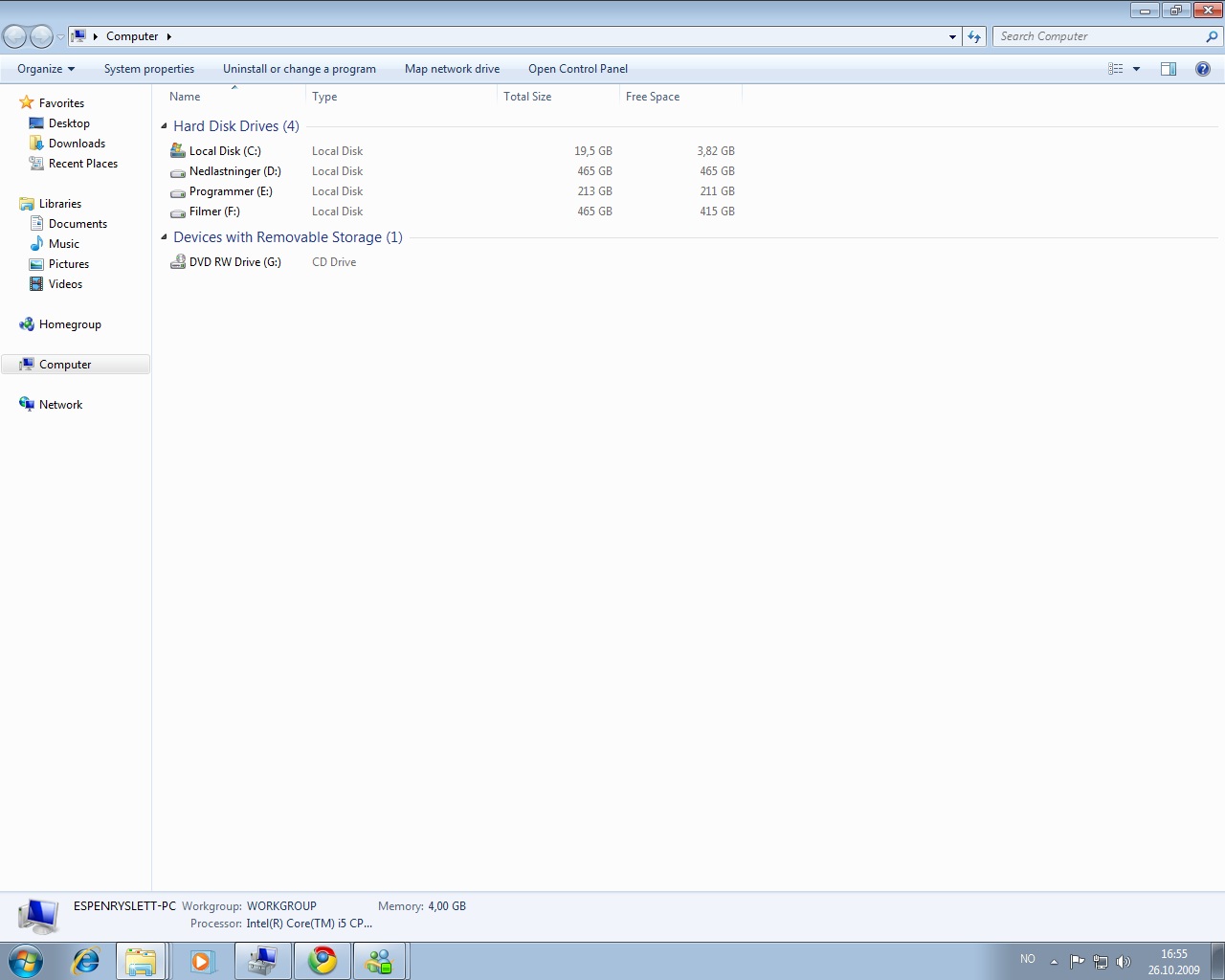Select the Local Disk (C:) drive icon
The height and width of the screenshot is (980, 1225).
click(x=178, y=150)
